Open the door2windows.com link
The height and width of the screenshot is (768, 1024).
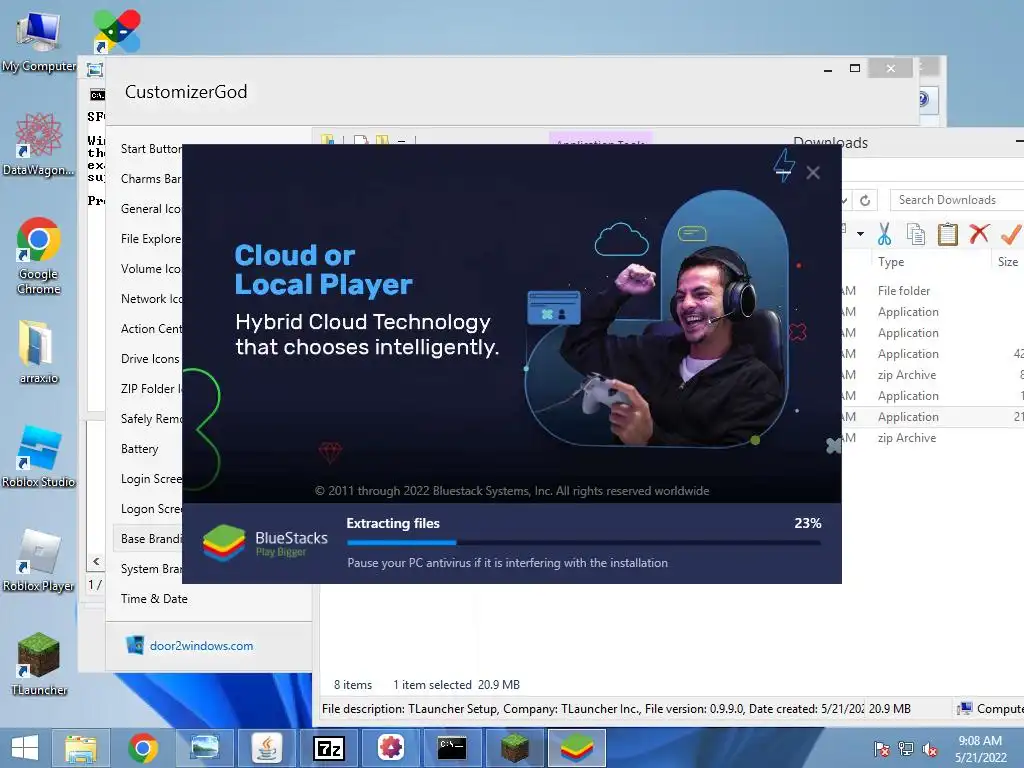201,646
